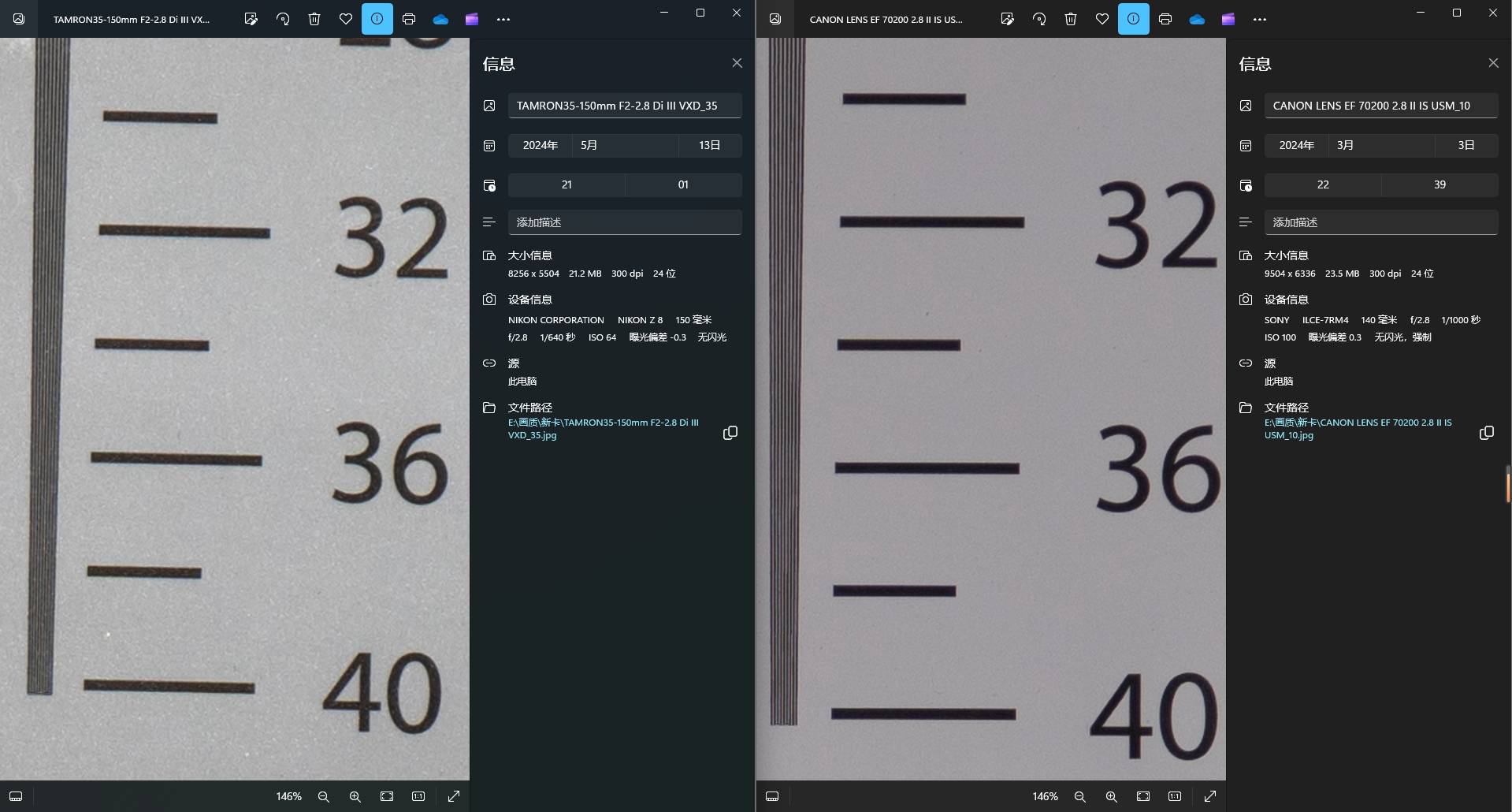Copy the Canon file path

(x=1487, y=433)
